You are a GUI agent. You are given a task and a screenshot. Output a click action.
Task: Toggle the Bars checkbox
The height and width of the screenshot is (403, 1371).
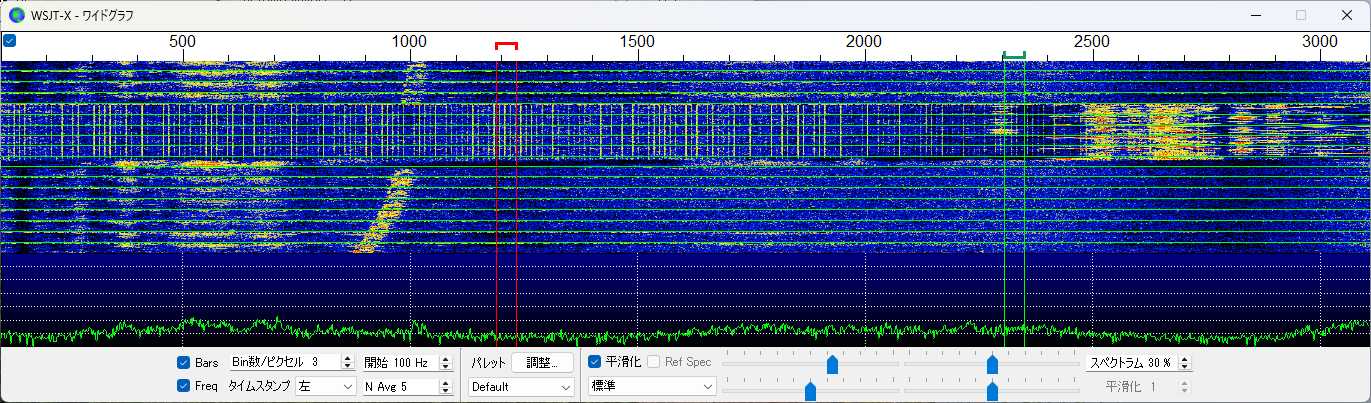click(183, 362)
